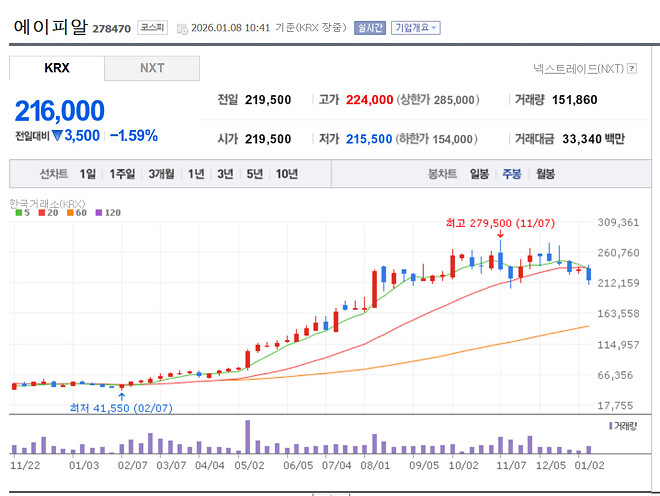Image resolution: width=660 pixels, height=496 pixels.
Task: Click the 코스피 market badge
Action: click(153, 28)
